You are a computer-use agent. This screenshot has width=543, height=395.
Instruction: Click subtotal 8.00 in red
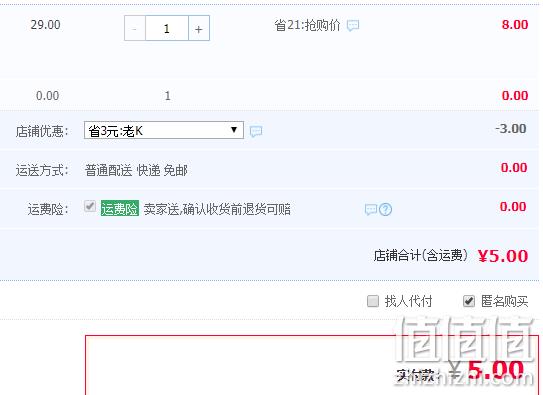coord(515,25)
